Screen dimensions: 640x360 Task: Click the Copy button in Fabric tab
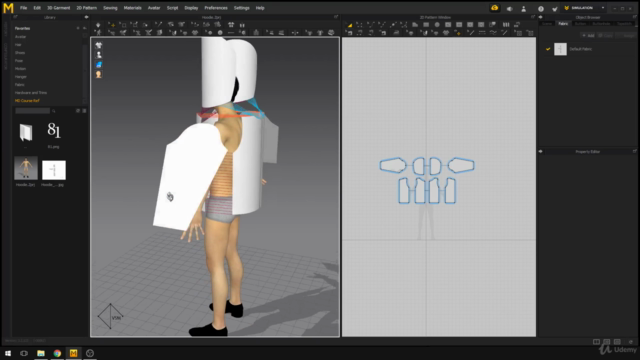pos(606,36)
